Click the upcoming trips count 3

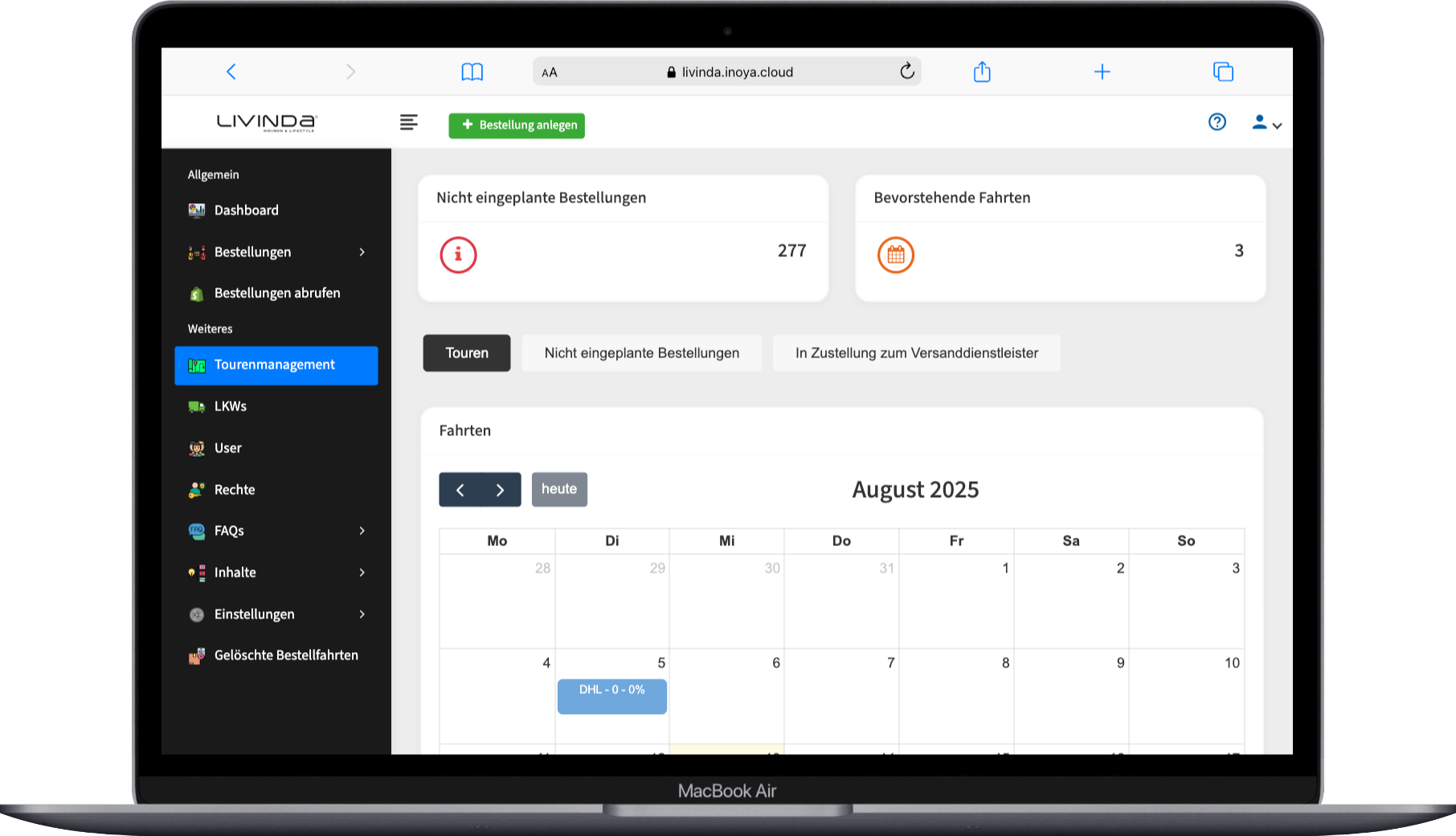pos(1239,251)
